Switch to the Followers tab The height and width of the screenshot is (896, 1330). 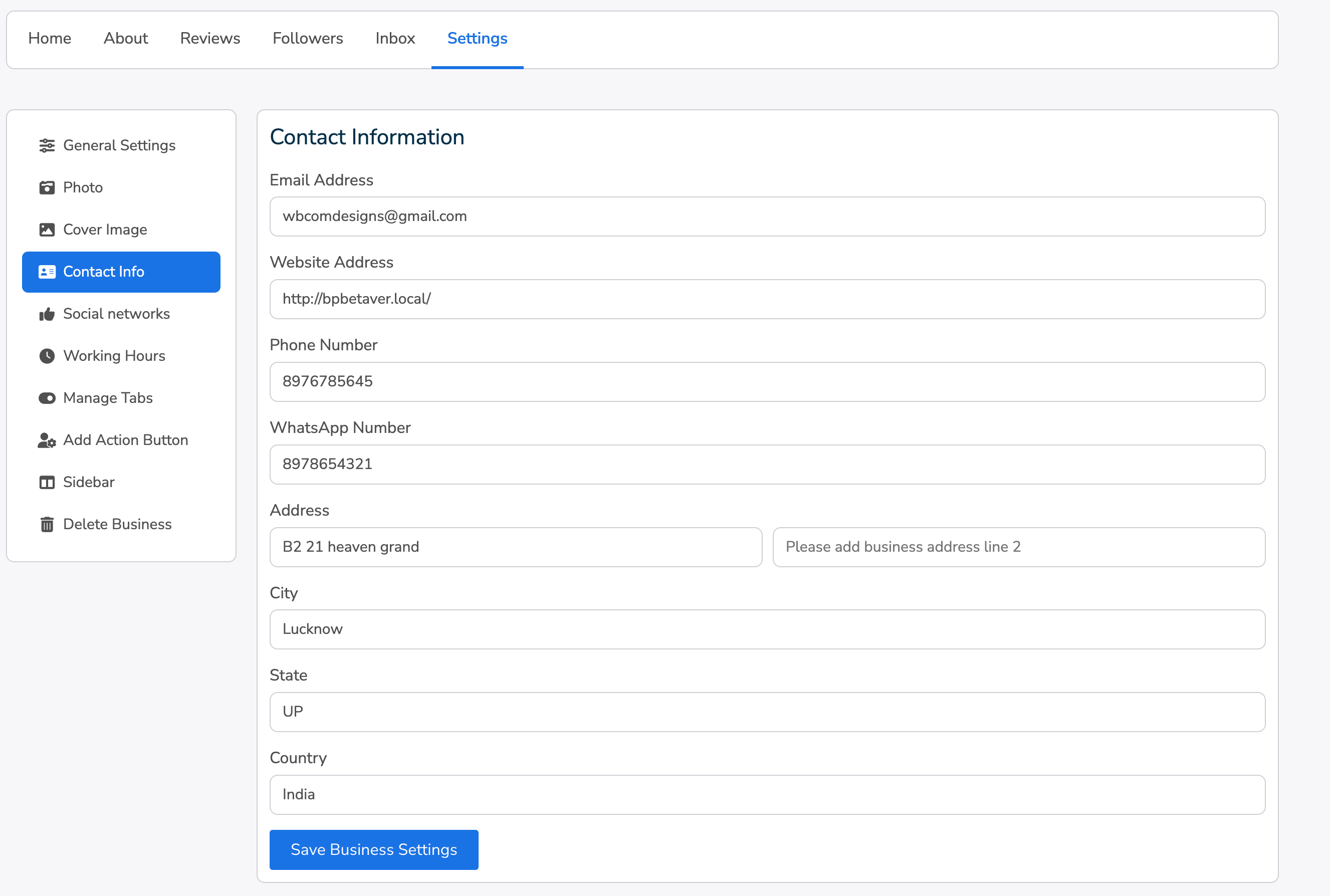pos(307,38)
